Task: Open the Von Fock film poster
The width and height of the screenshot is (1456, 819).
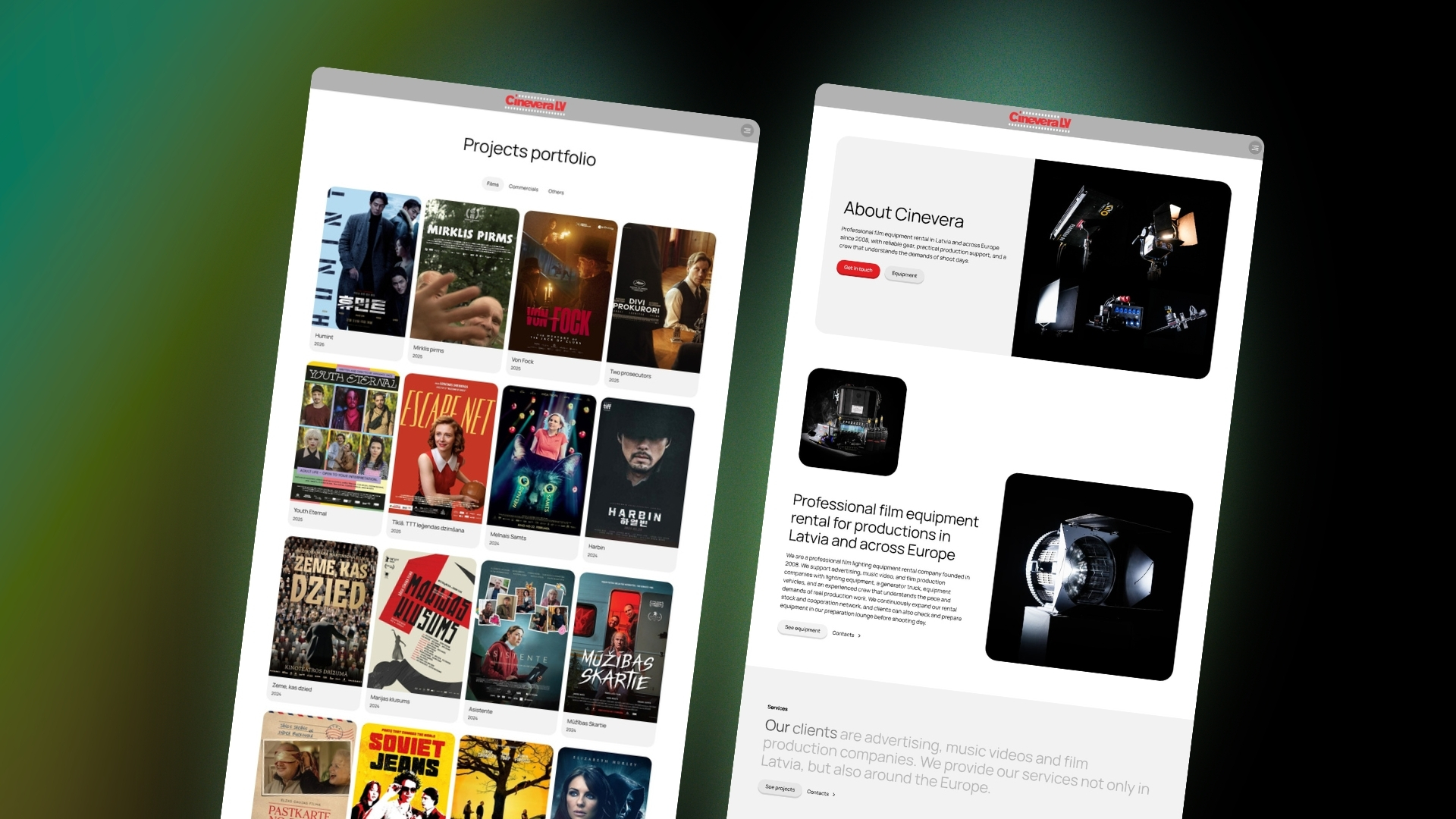Action: tap(563, 286)
